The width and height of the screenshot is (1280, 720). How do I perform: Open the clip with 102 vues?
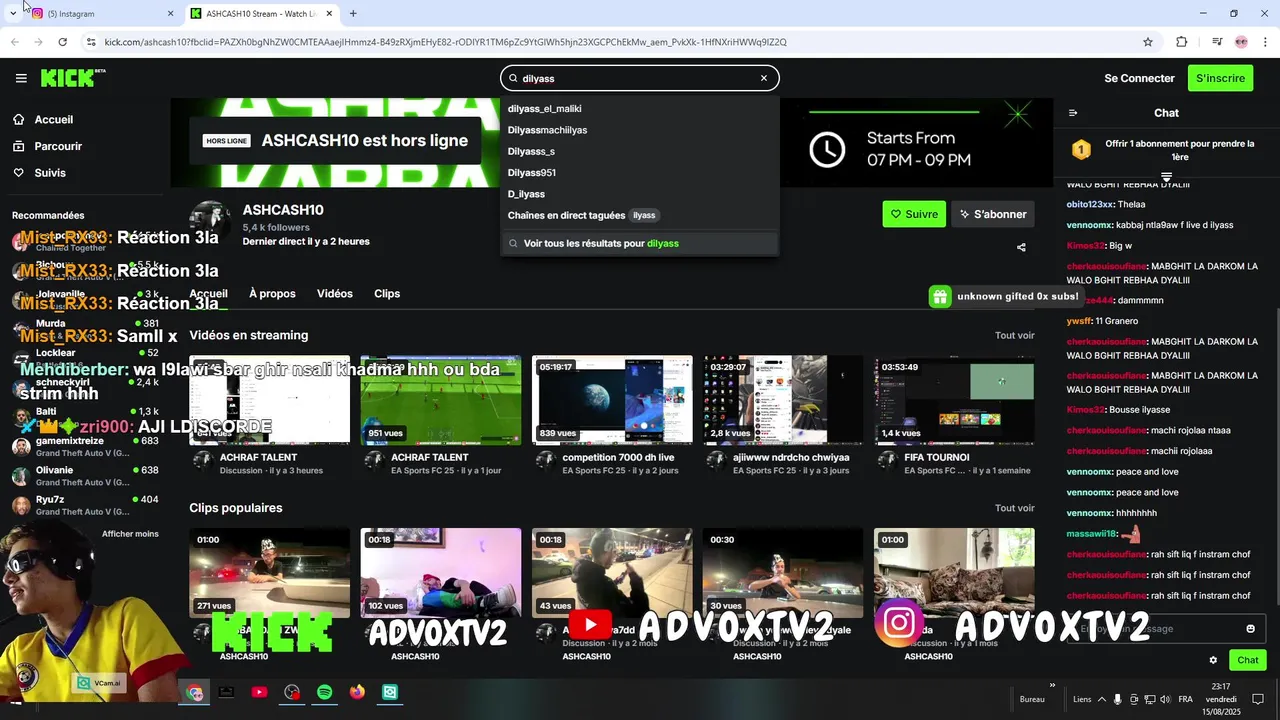(x=441, y=573)
